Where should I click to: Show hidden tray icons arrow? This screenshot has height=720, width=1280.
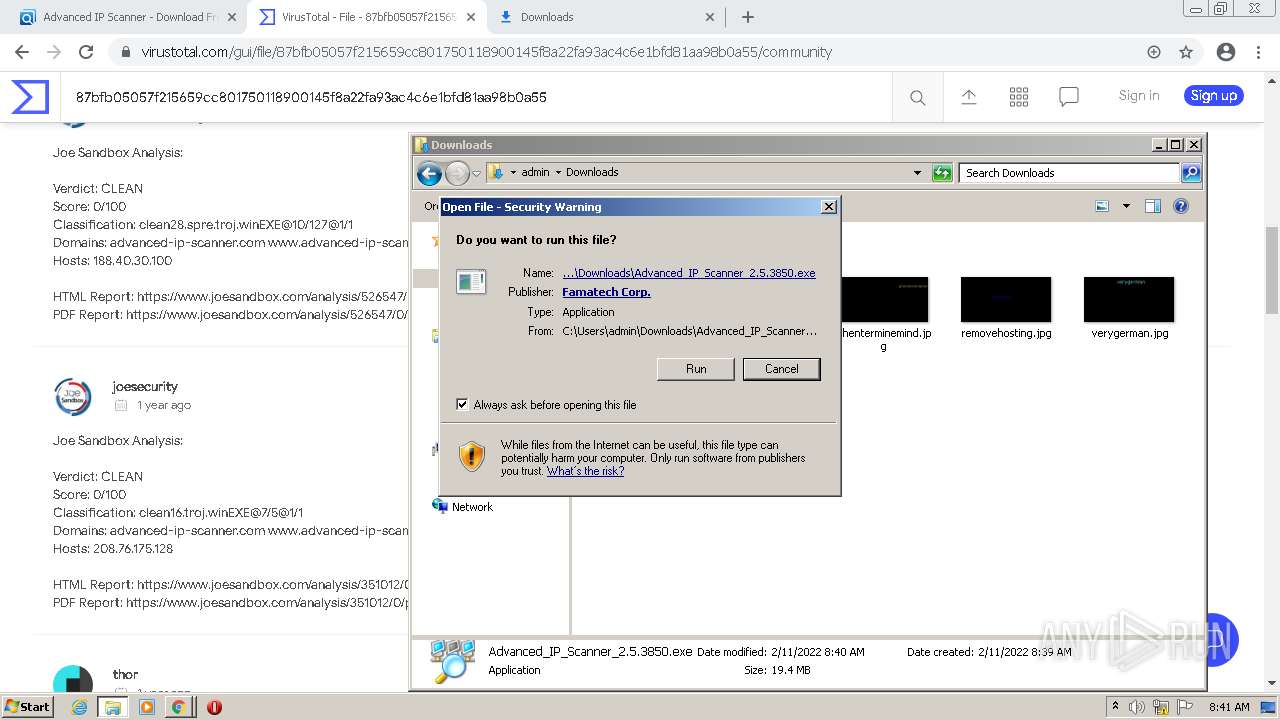[x=1116, y=707]
